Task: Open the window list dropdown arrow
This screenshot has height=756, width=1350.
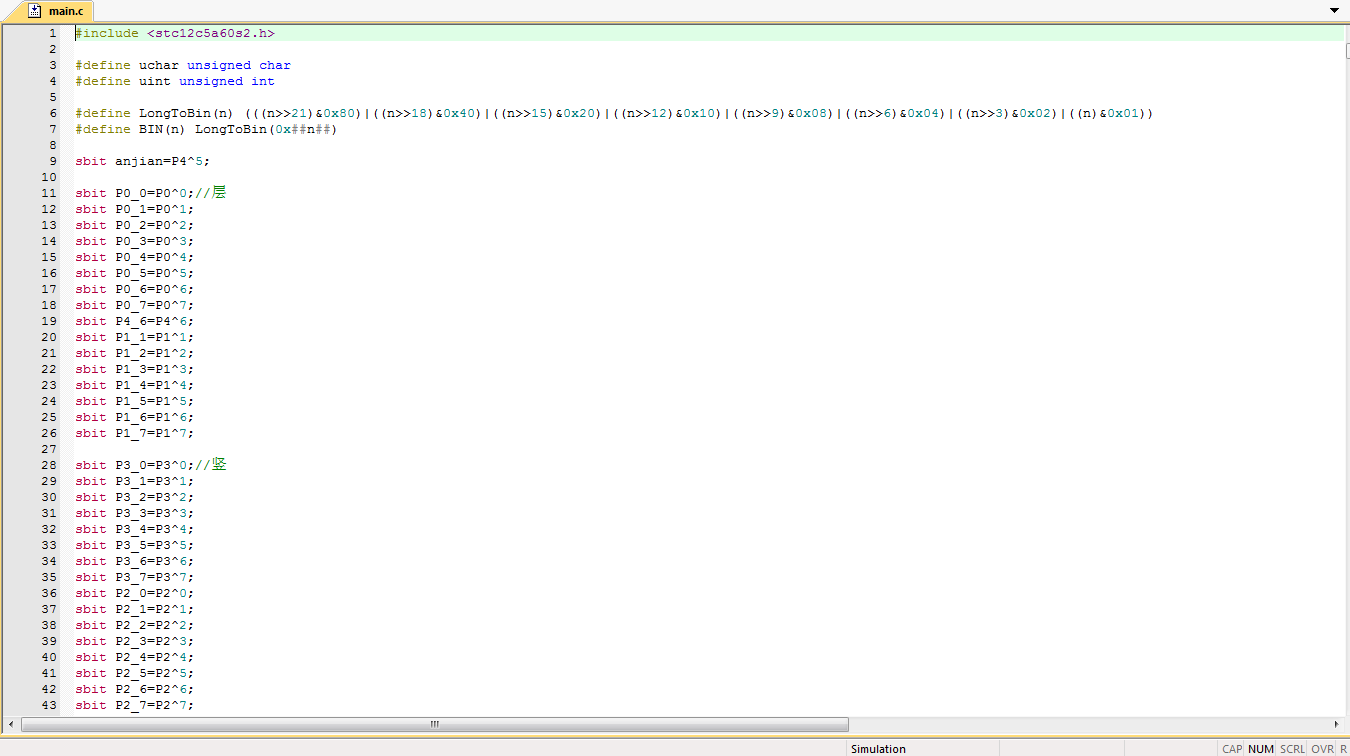Action: pos(1334,10)
